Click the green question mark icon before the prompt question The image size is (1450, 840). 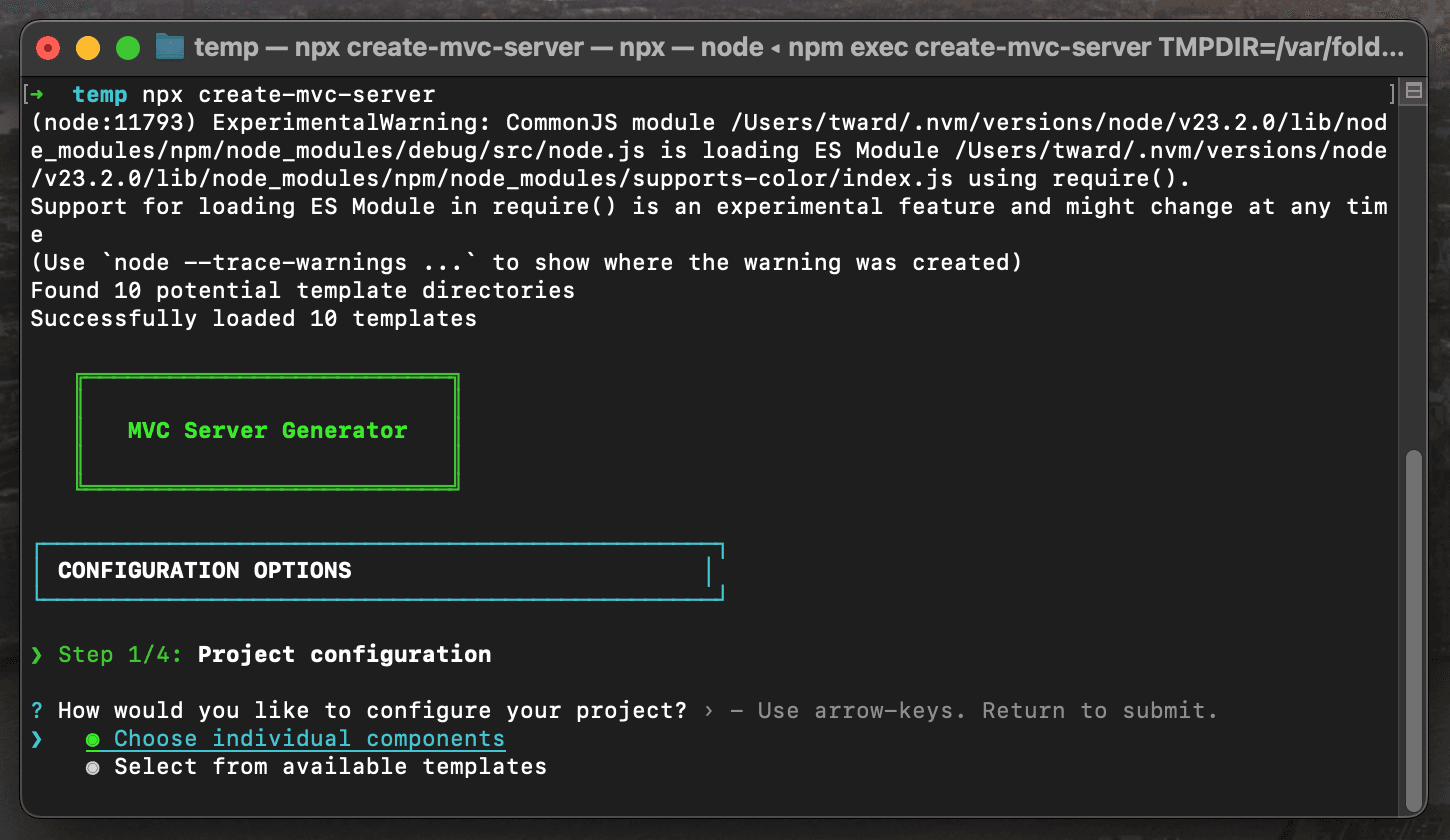coord(37,710)
